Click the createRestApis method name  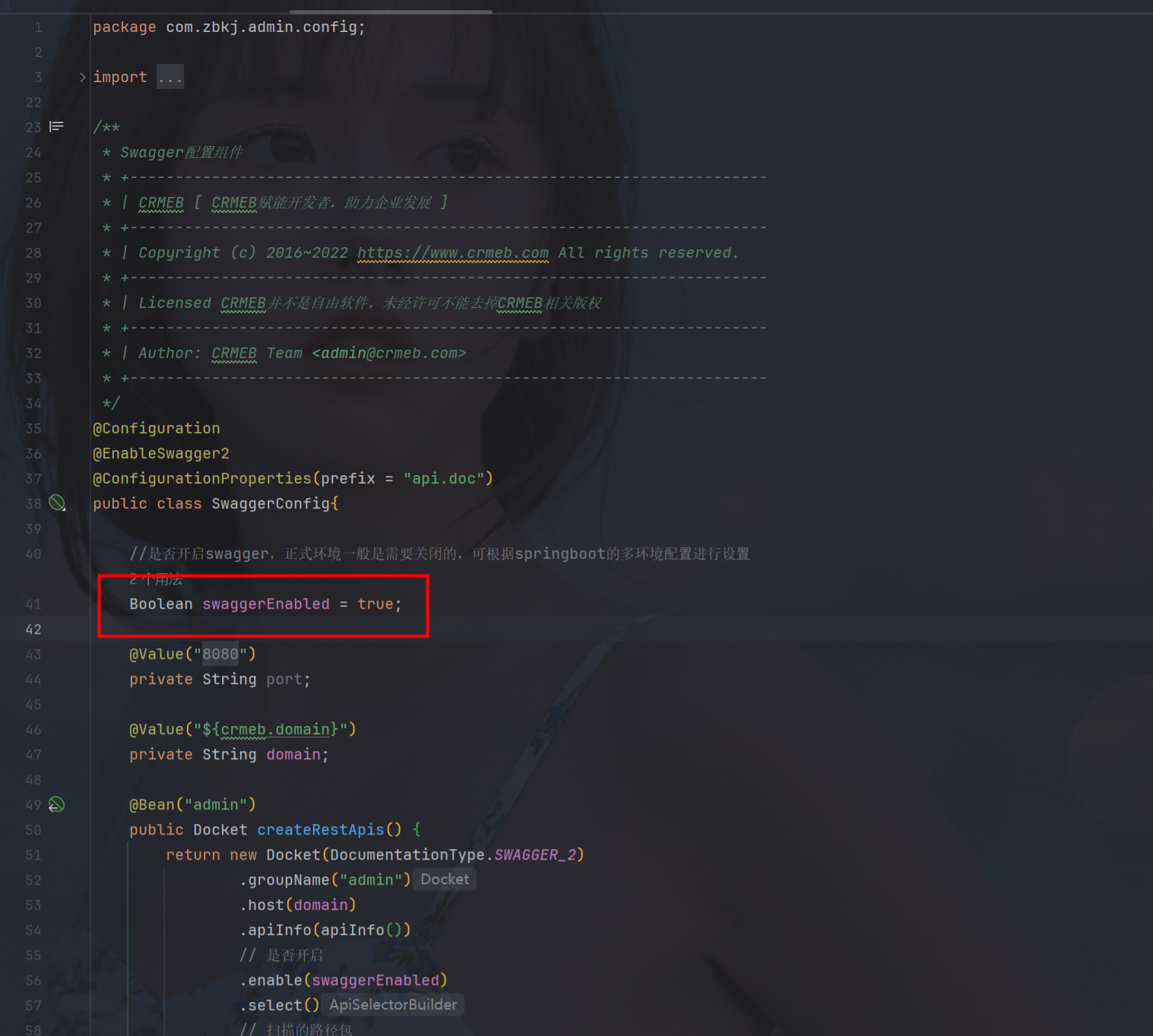pos(320,829)
